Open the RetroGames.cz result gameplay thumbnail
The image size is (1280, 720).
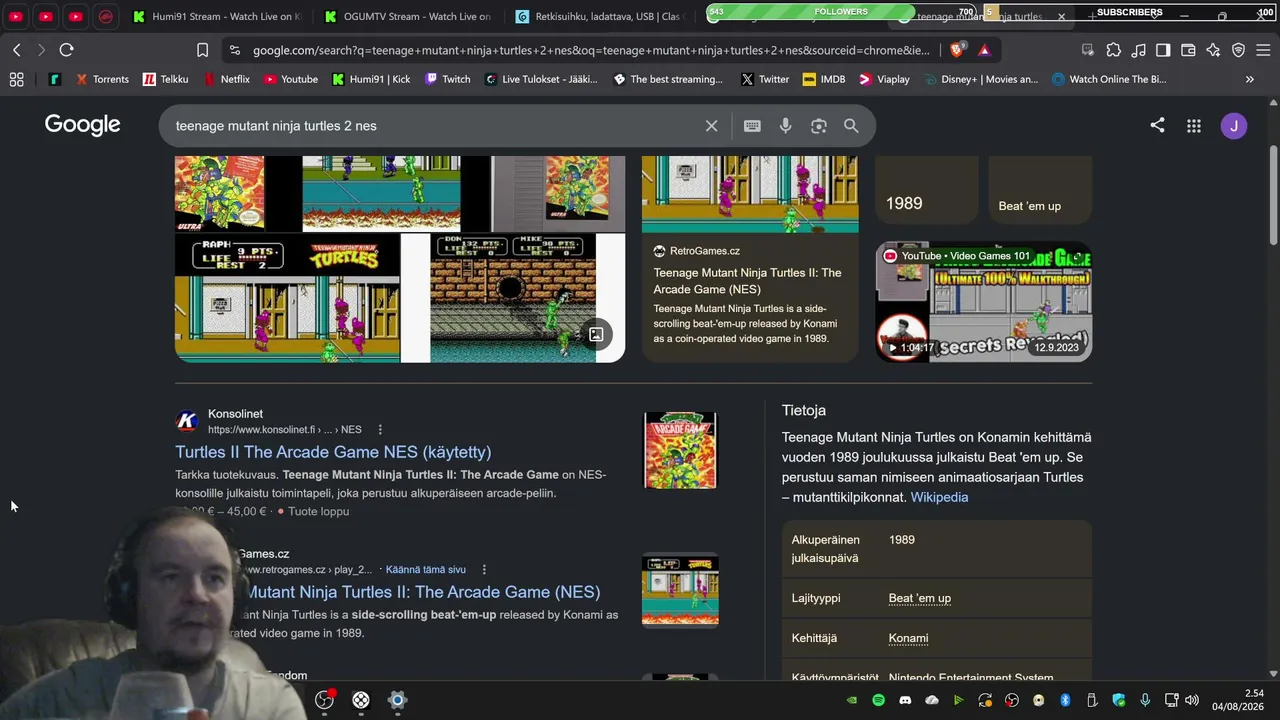coord(680,590)
